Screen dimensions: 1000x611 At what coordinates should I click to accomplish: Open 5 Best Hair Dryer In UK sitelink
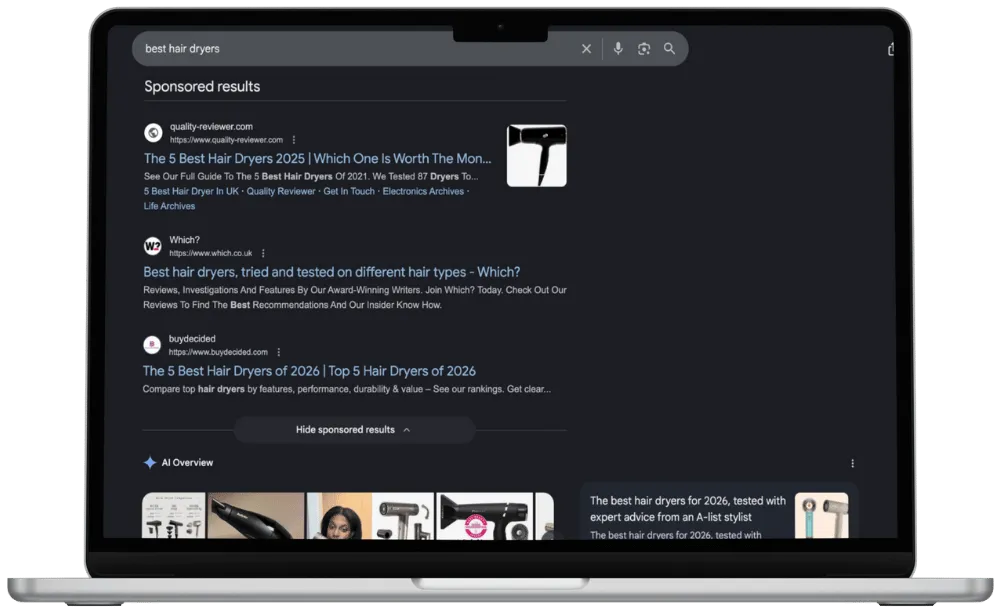(x=191, y=191)
